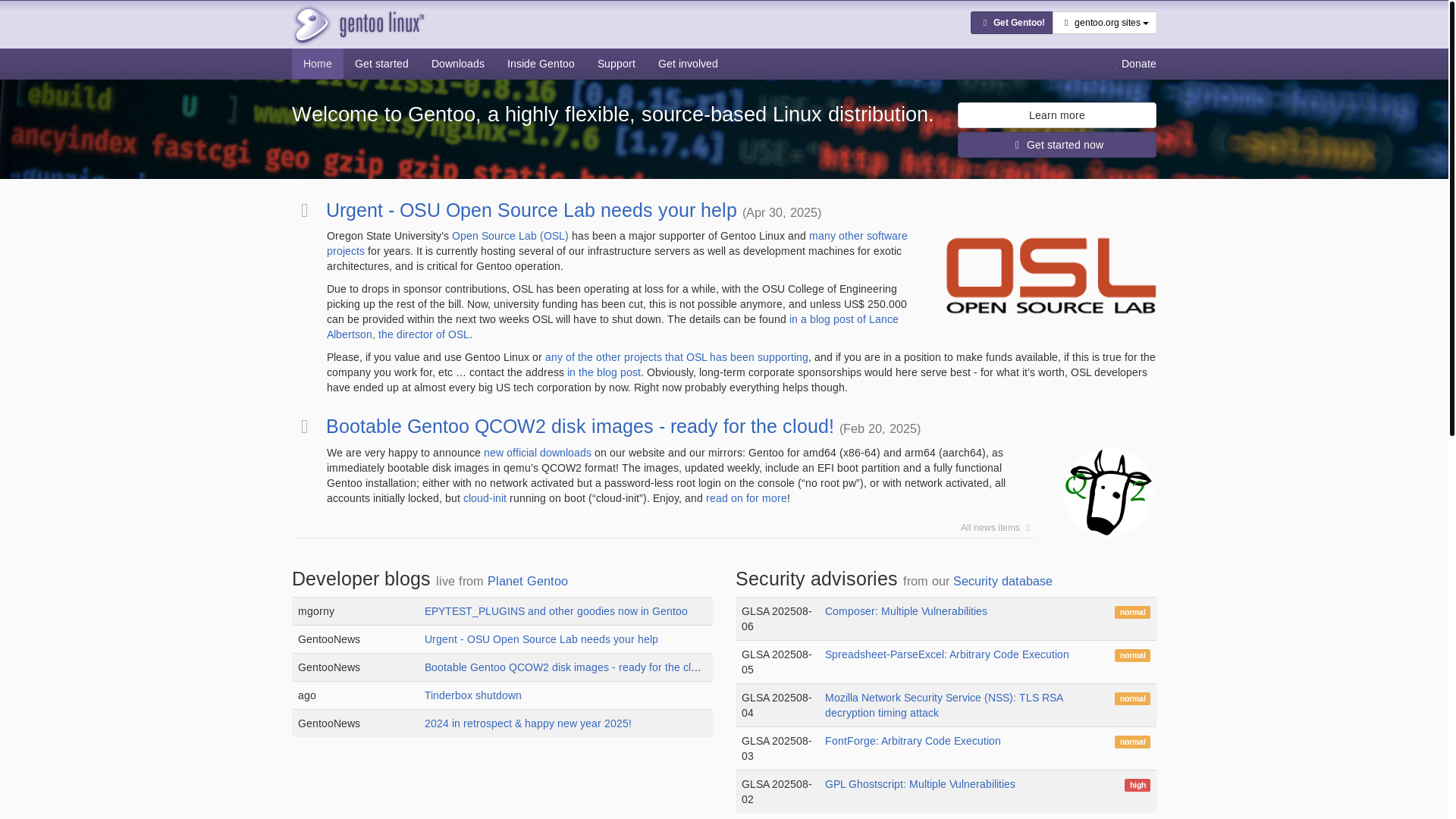
Task: Go to the Downloads page
Action: [458, 64]
